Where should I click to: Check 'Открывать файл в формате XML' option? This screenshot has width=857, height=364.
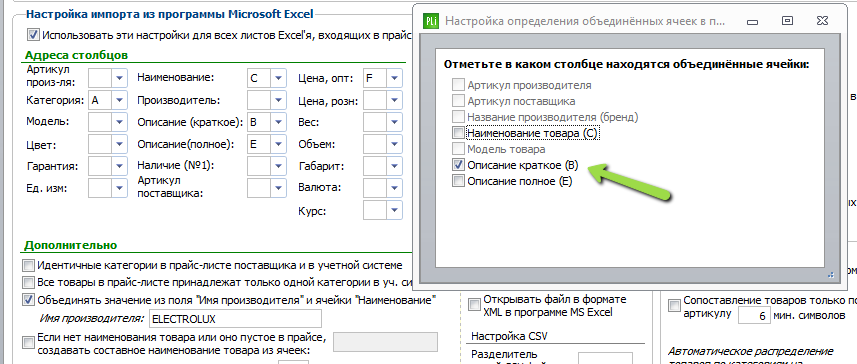point(475,303)
